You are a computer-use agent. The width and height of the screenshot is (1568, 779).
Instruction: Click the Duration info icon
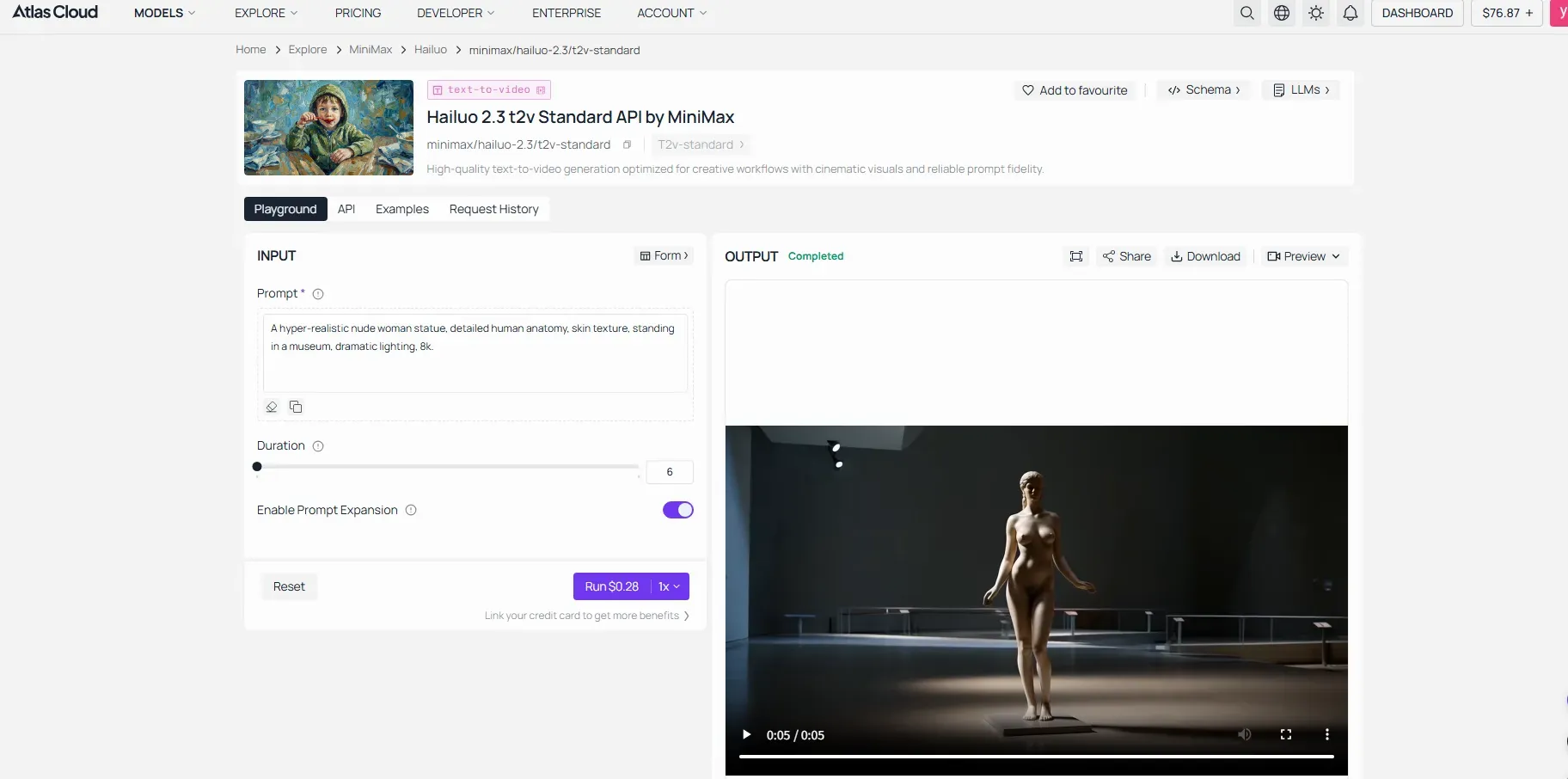(x=318, y=446)
